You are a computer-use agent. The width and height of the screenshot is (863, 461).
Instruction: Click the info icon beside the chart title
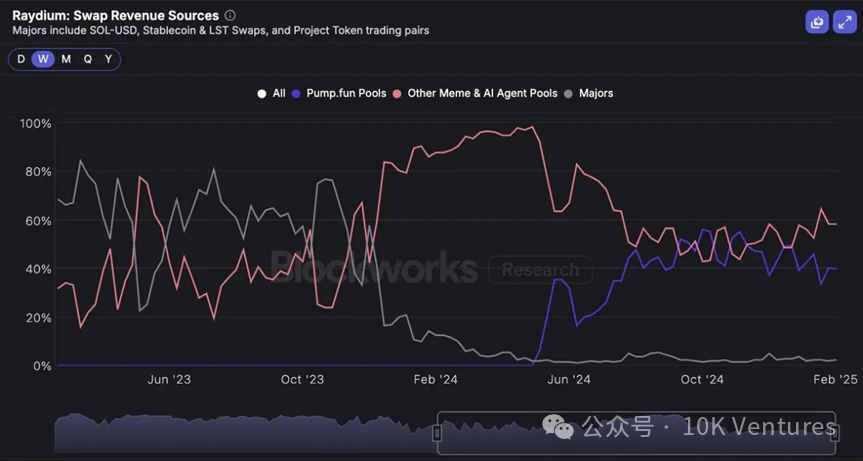coord(230,16)
